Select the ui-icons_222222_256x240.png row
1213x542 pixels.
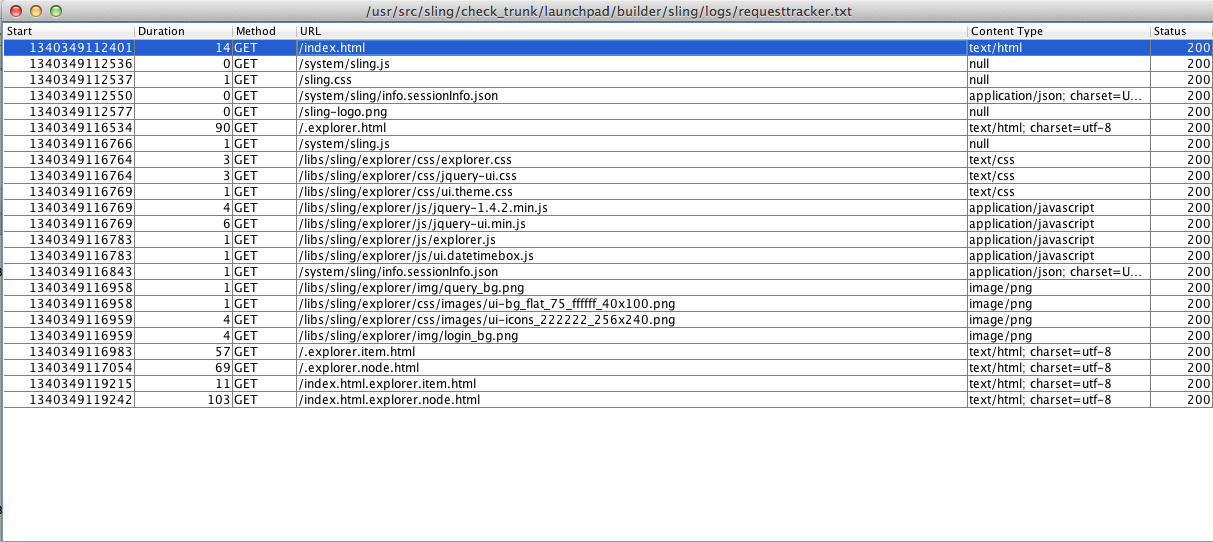point(630,319)
